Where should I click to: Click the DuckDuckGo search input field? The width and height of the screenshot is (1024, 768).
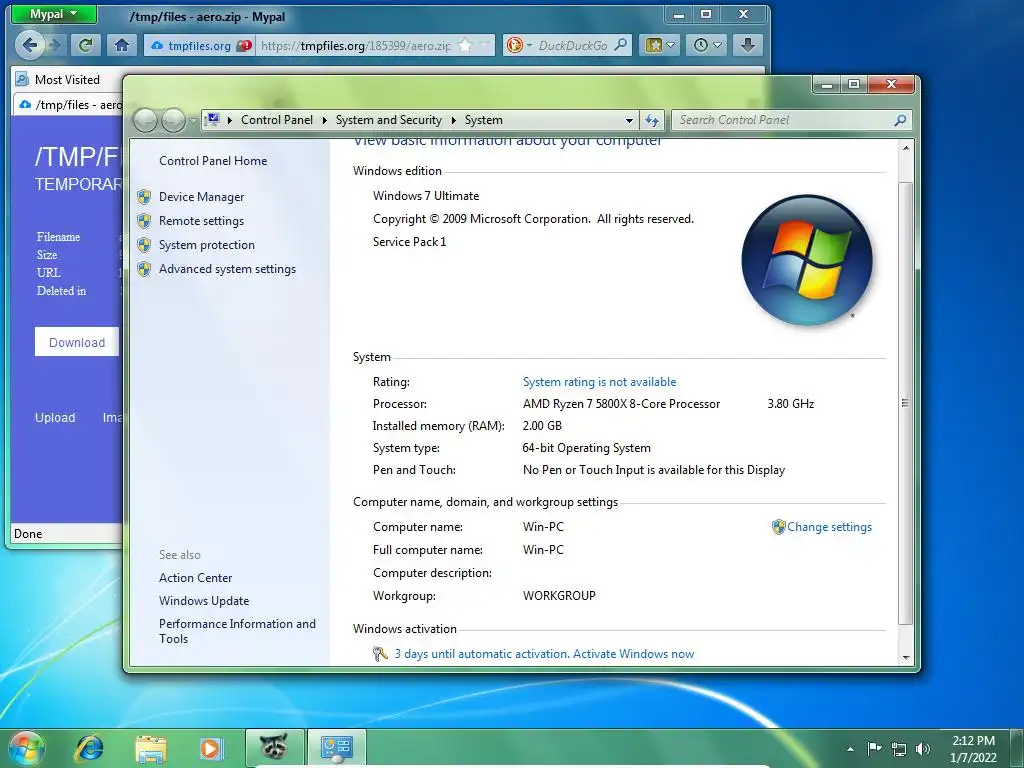pyautogui.click(x=573, y=46)
